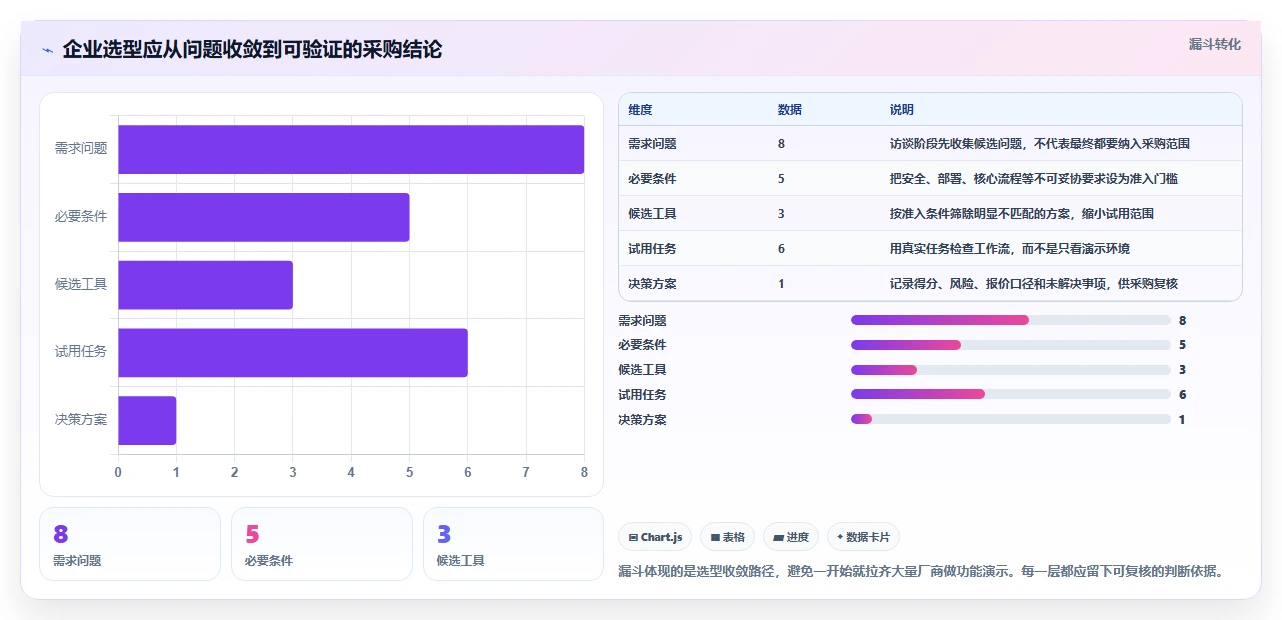Click the 数据 table column header
The image size is (1282, 620).
pos(789,109)
